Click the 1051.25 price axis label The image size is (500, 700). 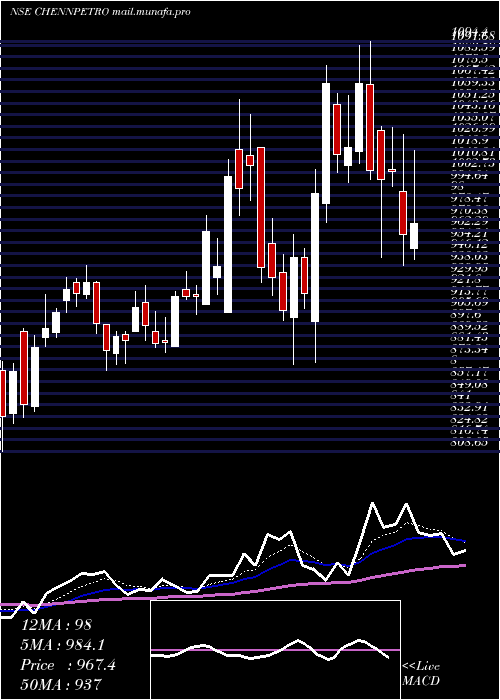[470, 94]
